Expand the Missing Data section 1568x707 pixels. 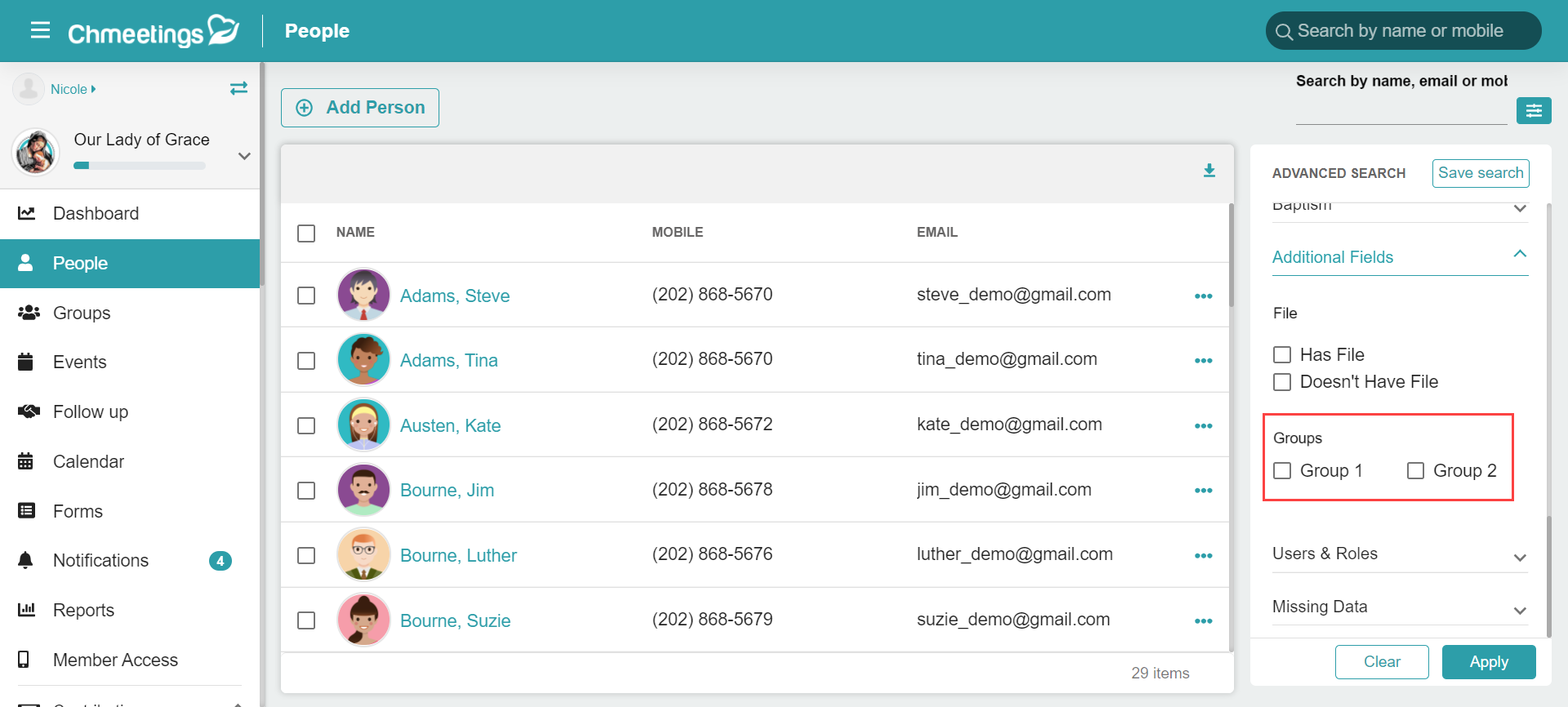(x=1400, y=607)
